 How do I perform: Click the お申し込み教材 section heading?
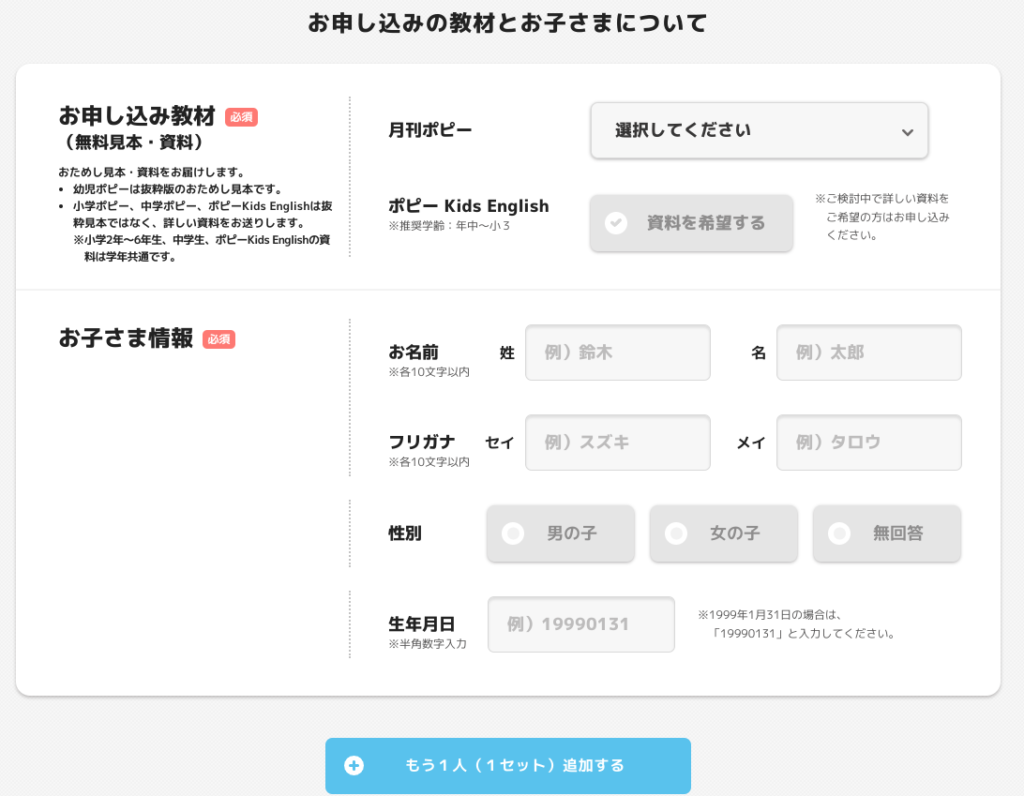137,116
